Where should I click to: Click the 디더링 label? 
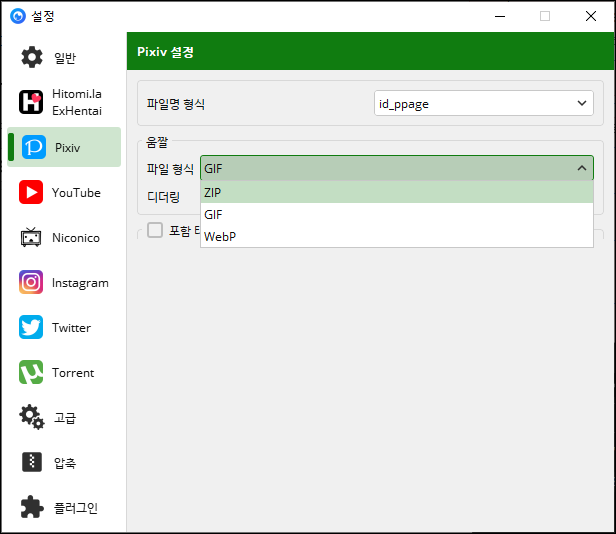click(x=163, y=196)
